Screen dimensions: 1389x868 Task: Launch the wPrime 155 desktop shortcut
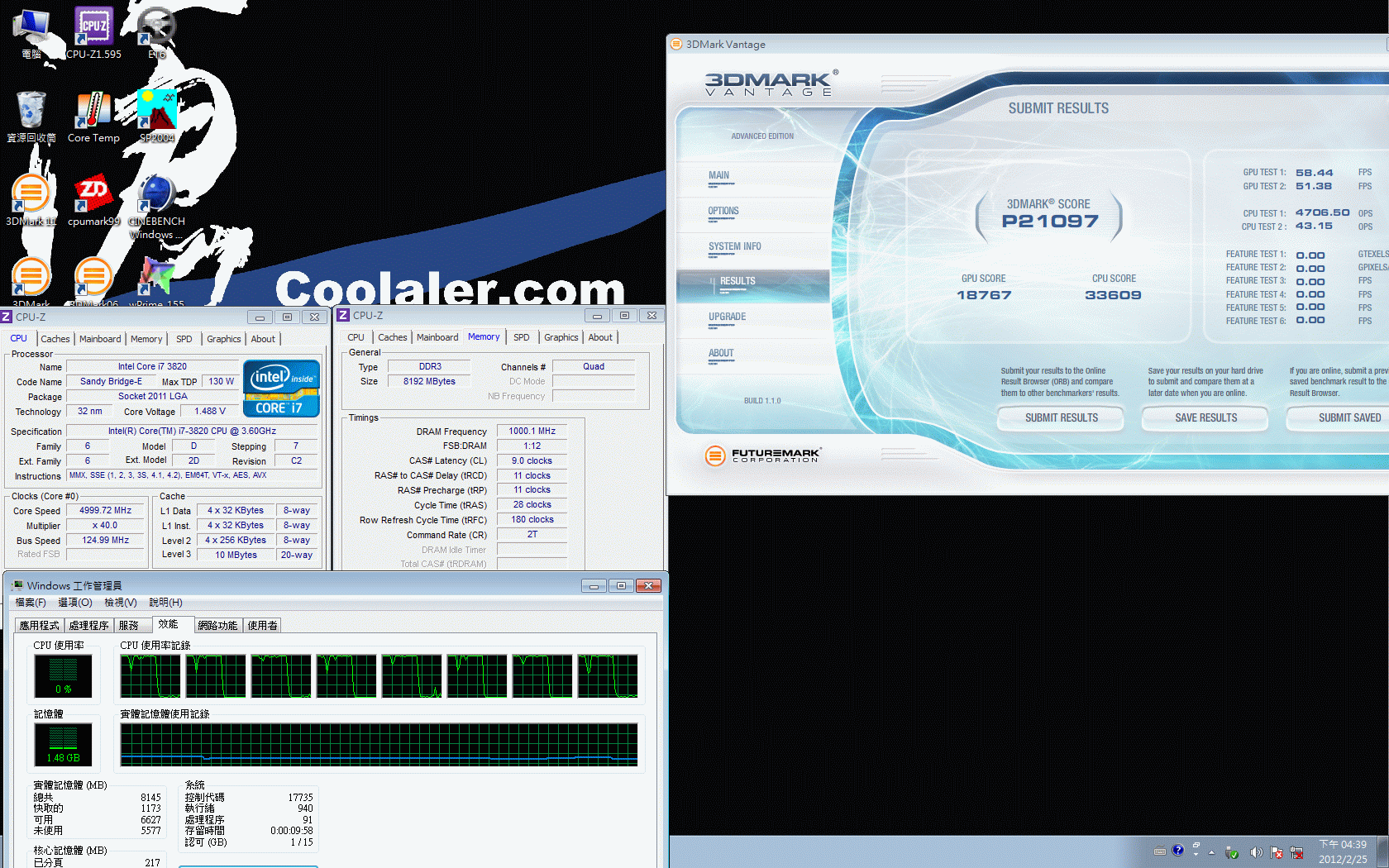click(156, 281)
